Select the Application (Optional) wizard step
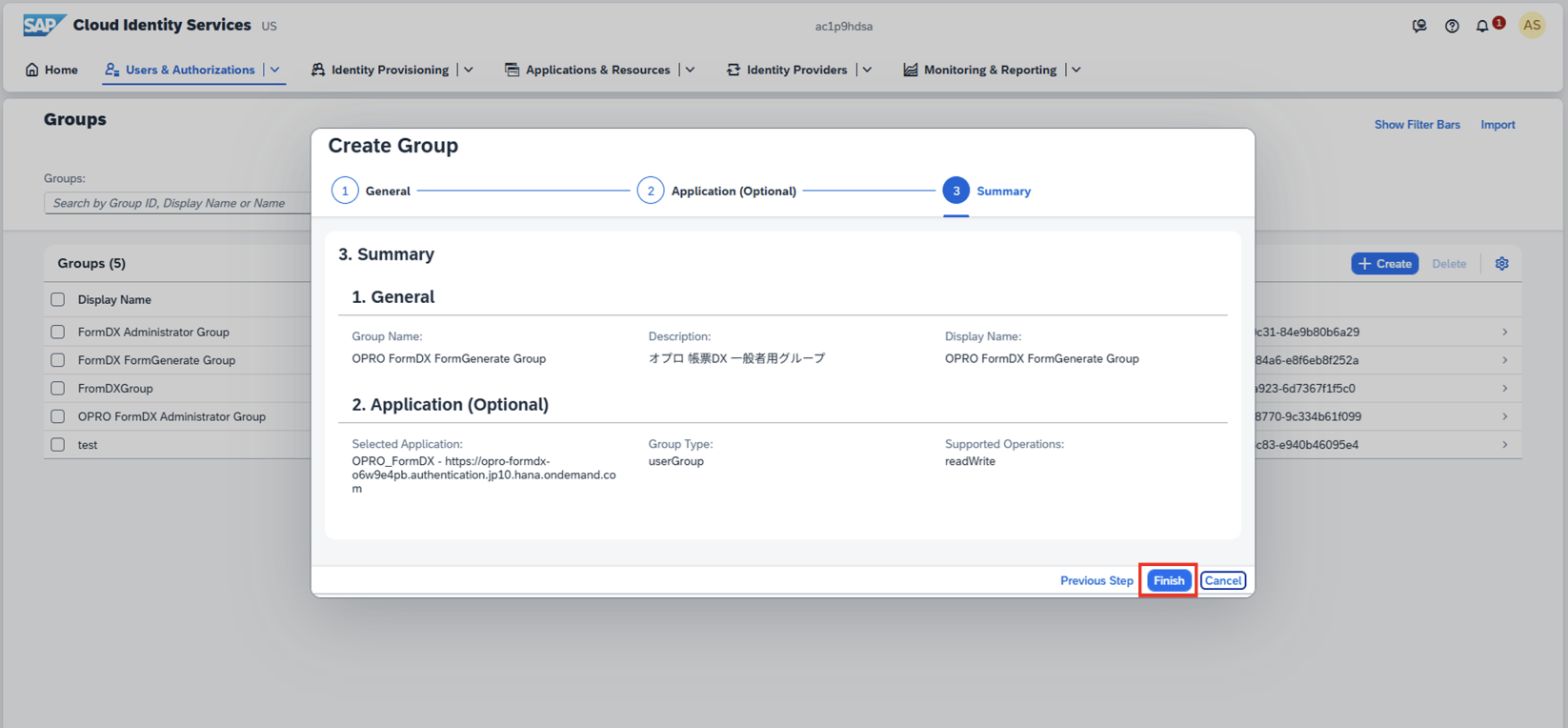The height and width of the screenshot is (728, 1568). pyautogui.click(x=651, y=191)
